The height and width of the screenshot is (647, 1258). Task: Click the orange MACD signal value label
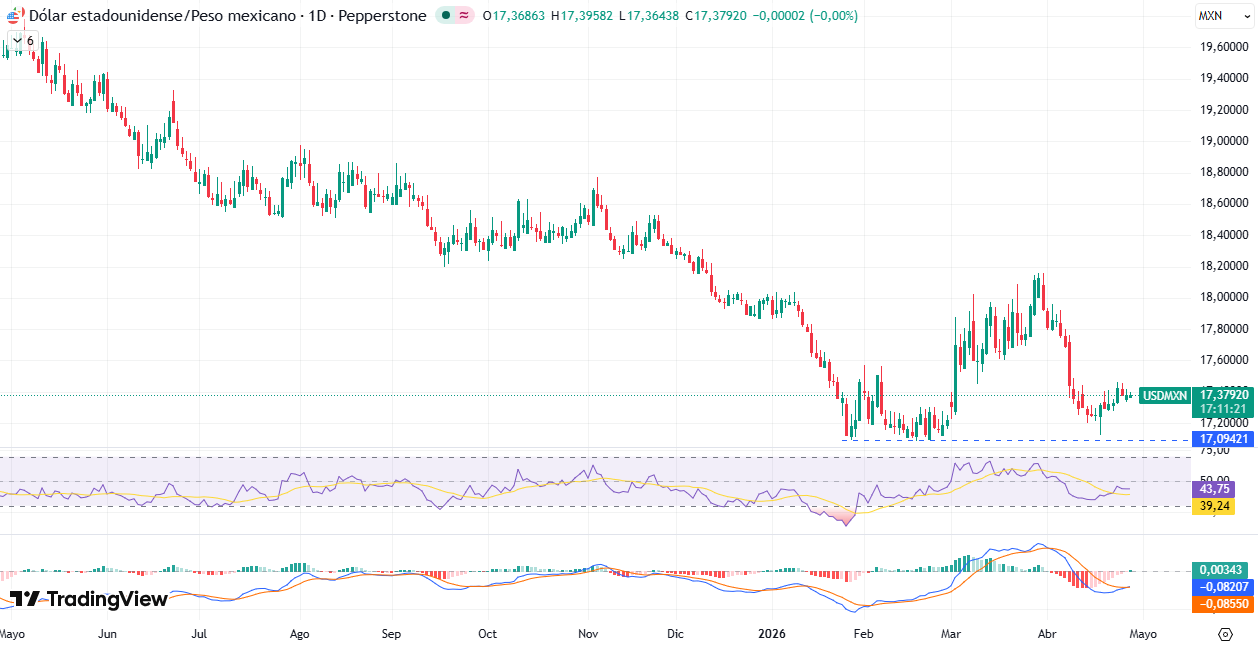pyautogui.click(x=1224, y=604)
